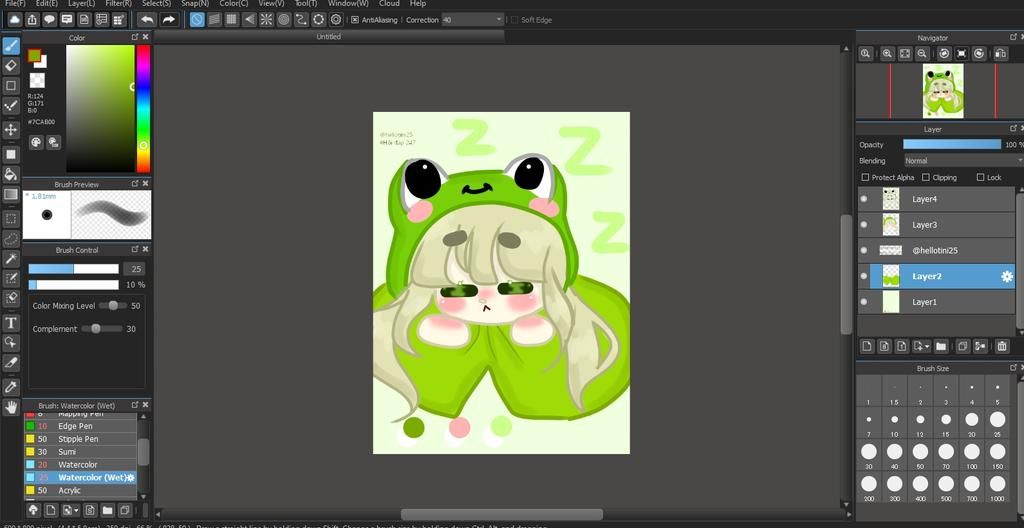This screenshot has width=1024, height=528.
Task: Select the Stipple Pen brush
Action: point(80,439)
